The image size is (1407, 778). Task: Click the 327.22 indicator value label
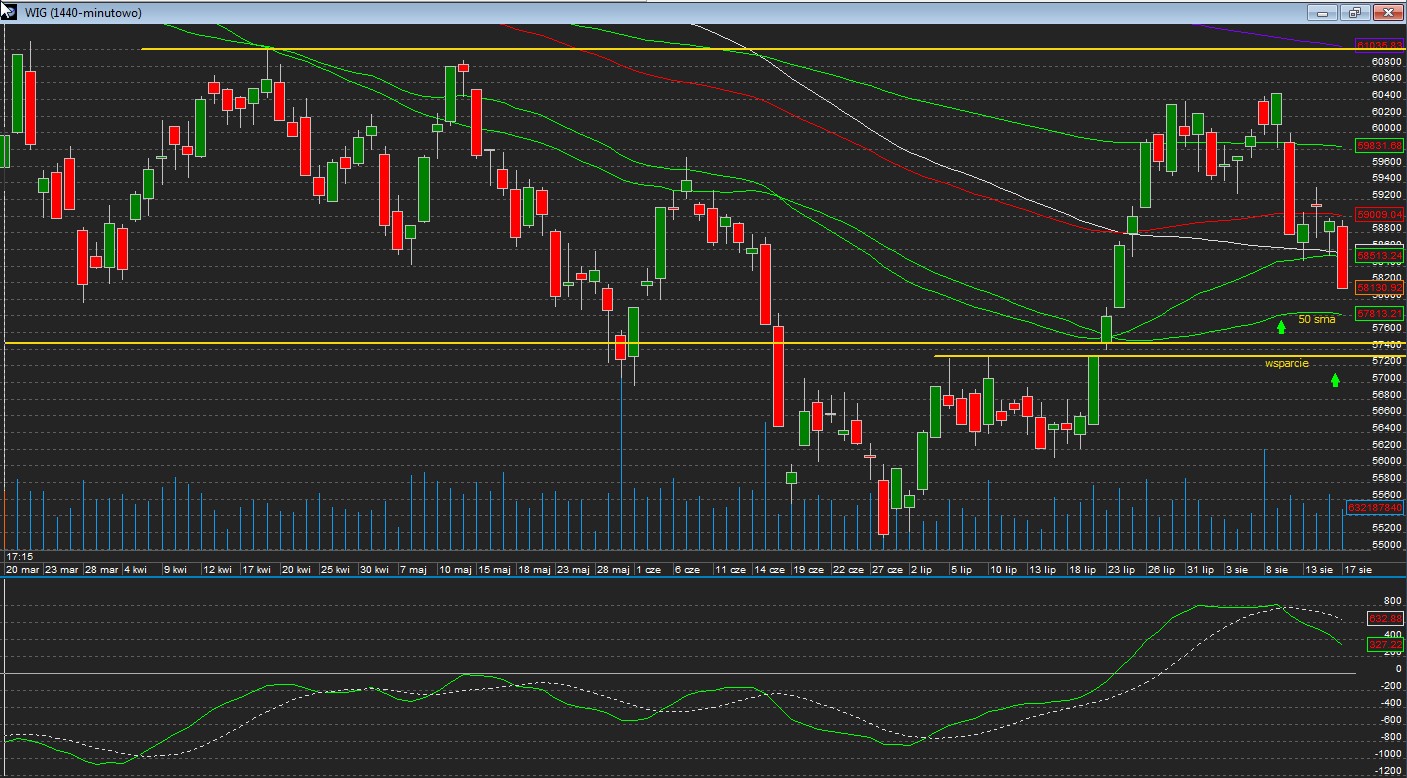pyautogui.click(x=1385, y=645)
